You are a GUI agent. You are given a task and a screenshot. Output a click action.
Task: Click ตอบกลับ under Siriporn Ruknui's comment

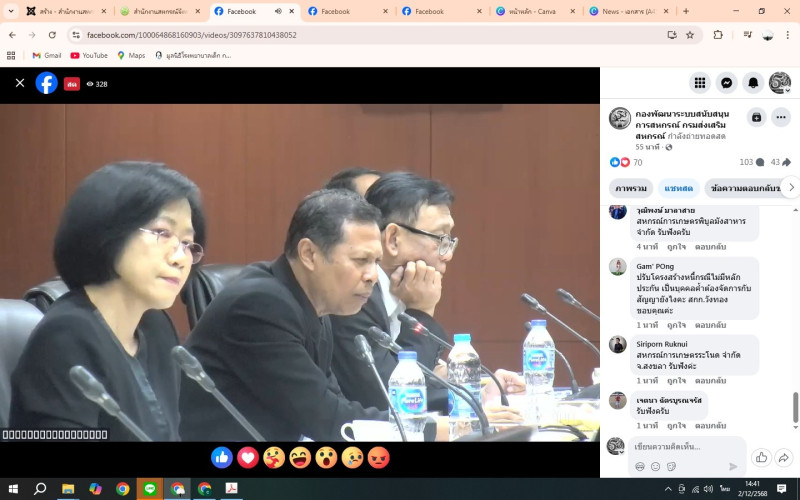point(711,381)
